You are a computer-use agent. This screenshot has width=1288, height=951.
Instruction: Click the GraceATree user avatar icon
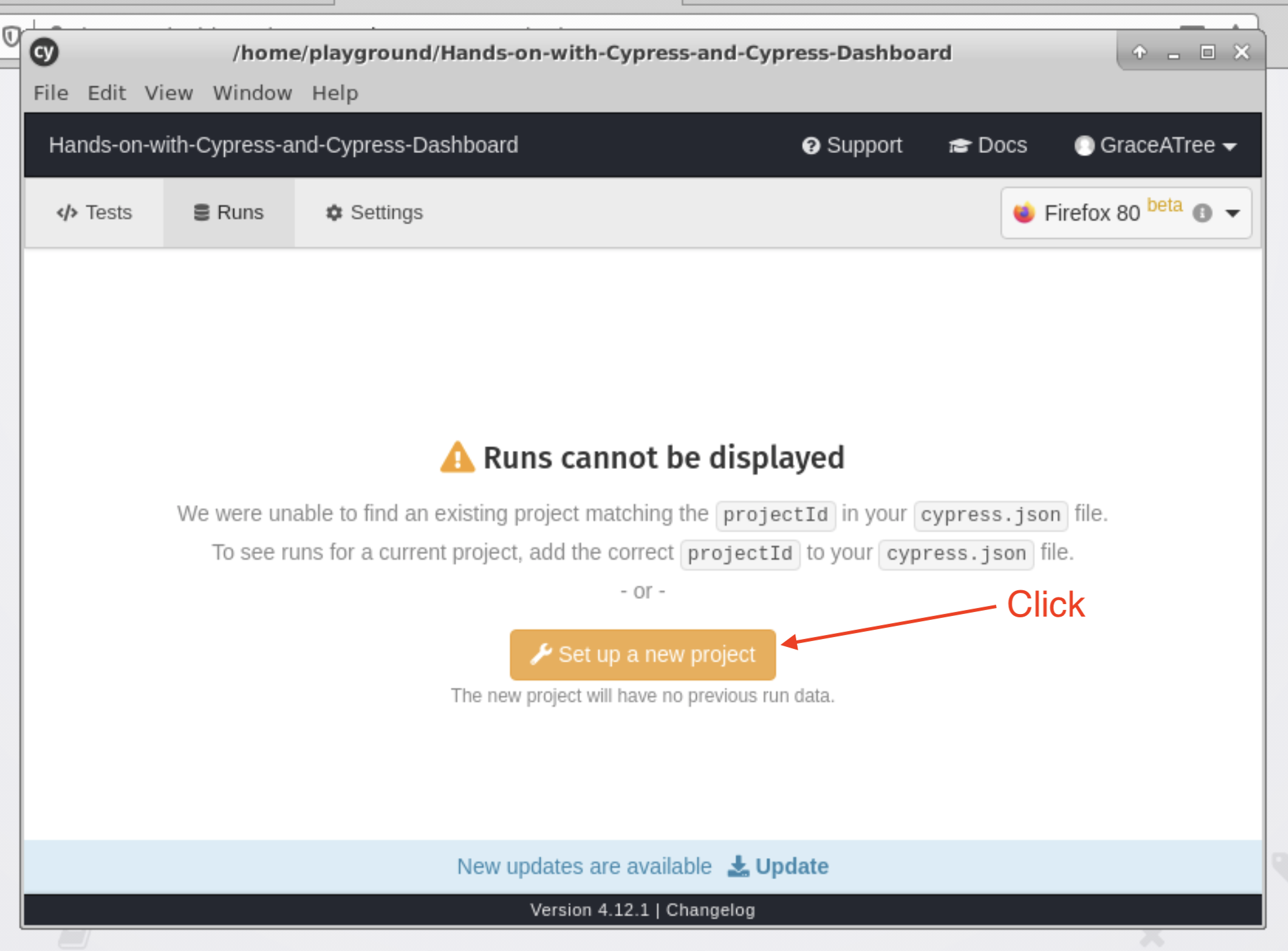coord(1084,146)
